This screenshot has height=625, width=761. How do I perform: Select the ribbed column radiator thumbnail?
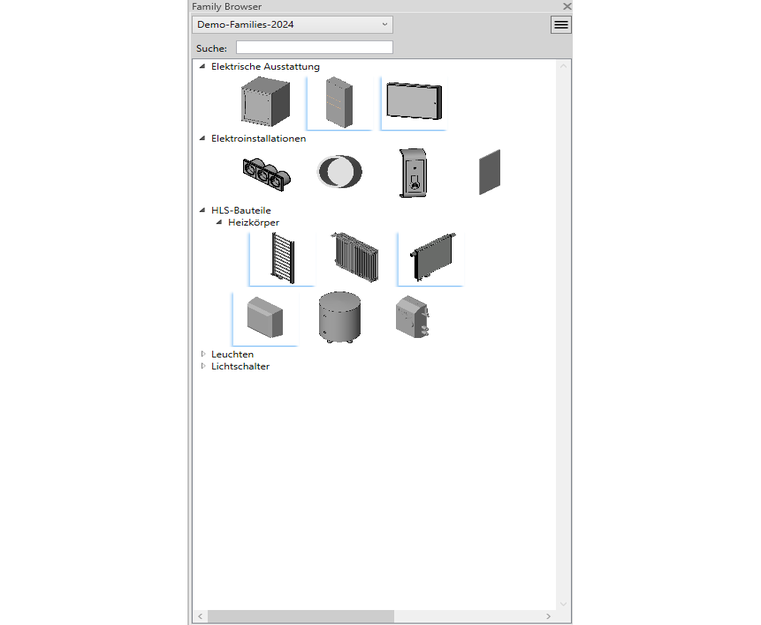tap(356, 257)
